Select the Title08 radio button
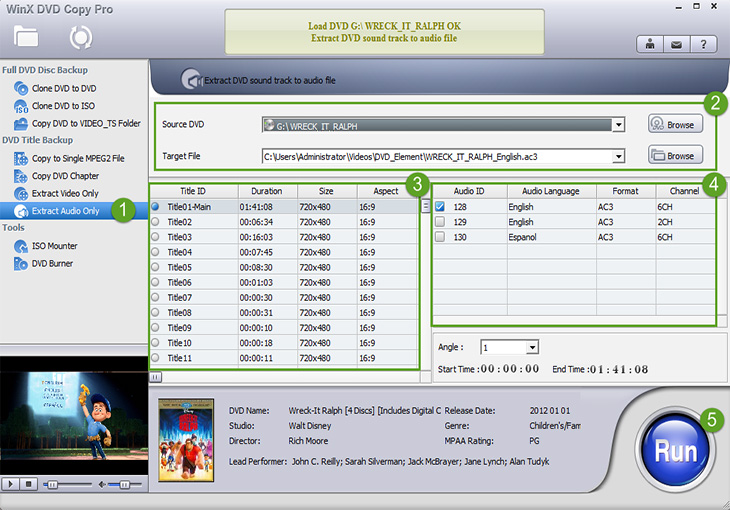The height and width of the screenshot is (510, 730). pyautogui.click(x=155, y=312)
